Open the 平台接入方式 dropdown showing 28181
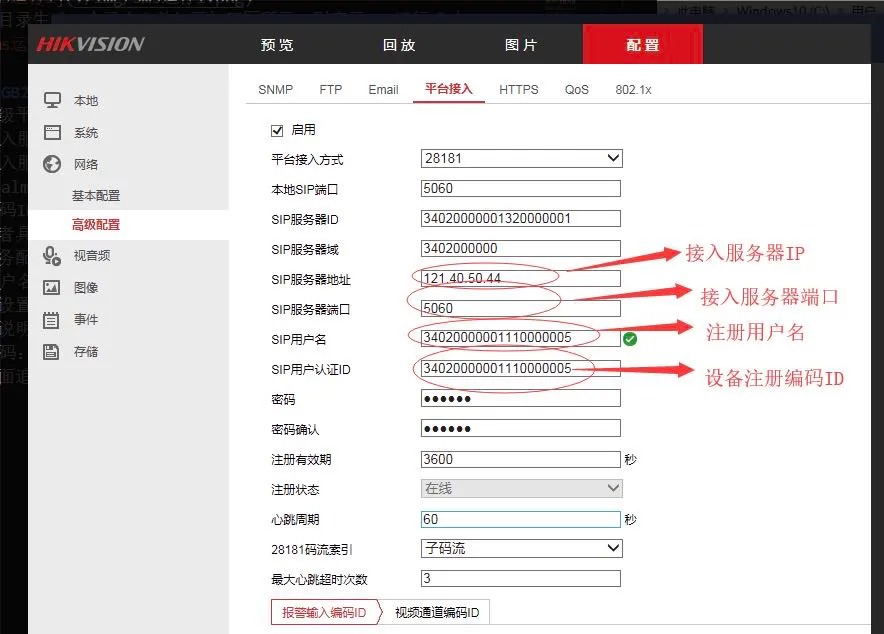This screenshot has height=634, width=884. [x=520, y=158]
